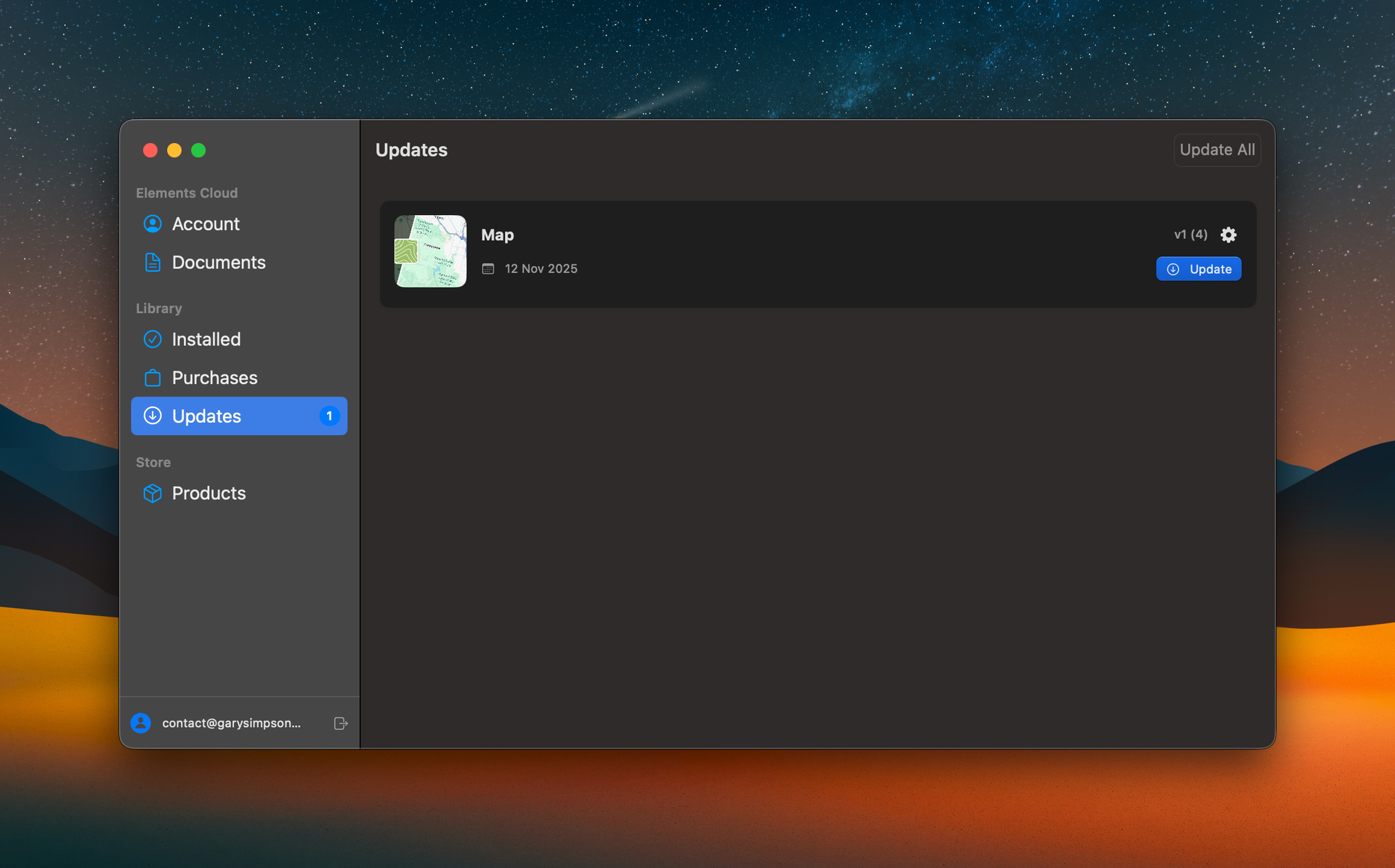The image size is (1395, 868).
Task: Click the Products box icon
Action: pyautogui.click(x=153, y=493)
